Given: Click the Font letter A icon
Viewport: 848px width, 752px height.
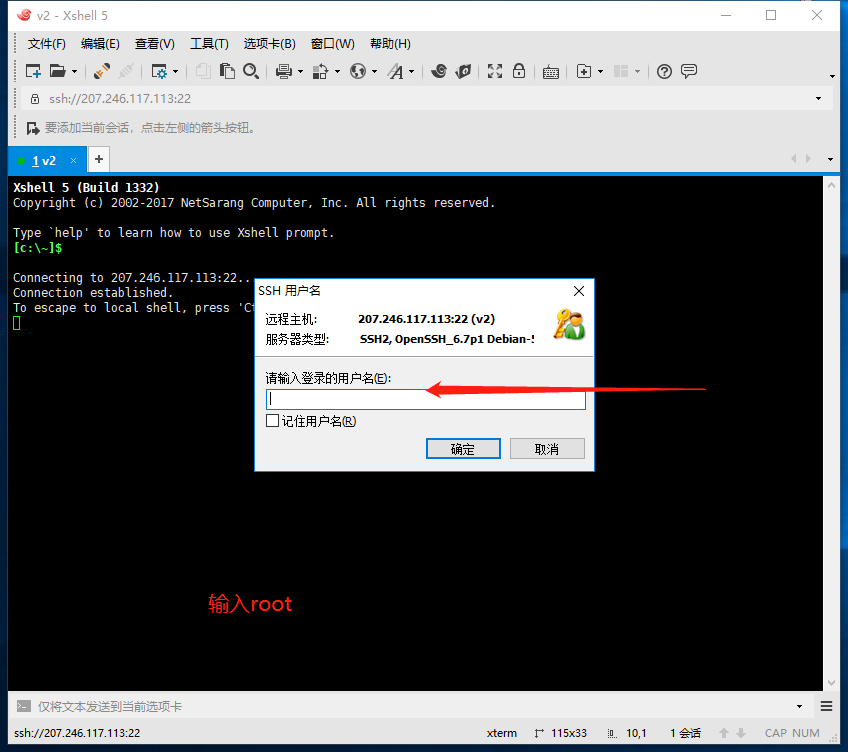Looking at the screenshot, I should [x=396, y=71].
